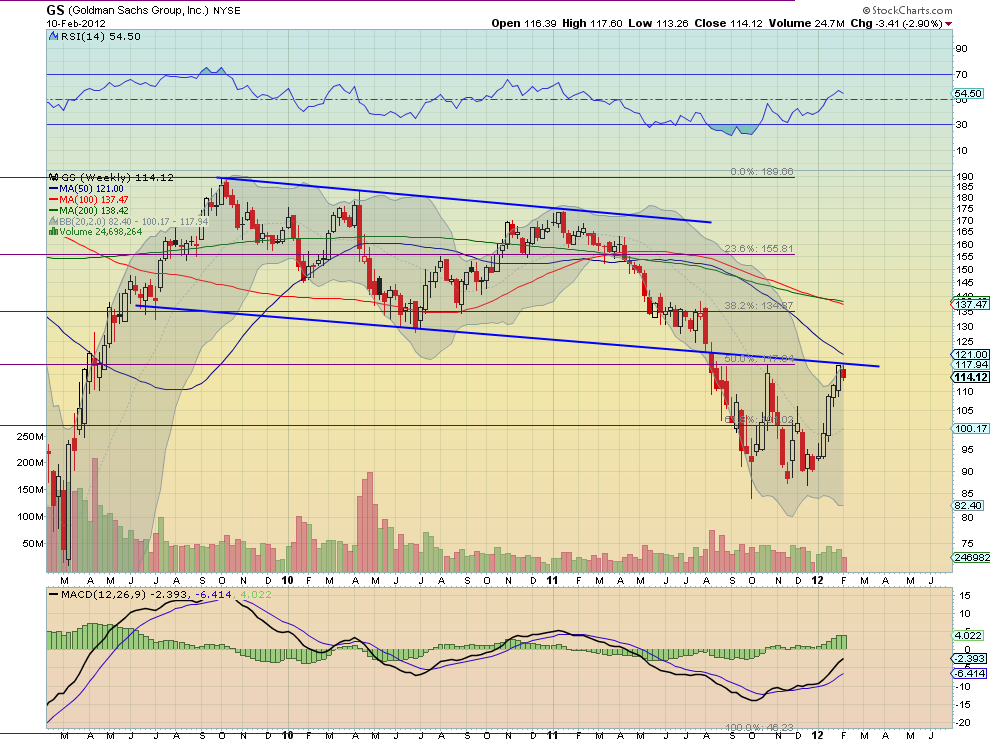This screenshot has width=990, height=744.
Task: Click the 23.6%: 155.81 Fibonacci label
Action: pyautogui.click(x=758, y=249)
